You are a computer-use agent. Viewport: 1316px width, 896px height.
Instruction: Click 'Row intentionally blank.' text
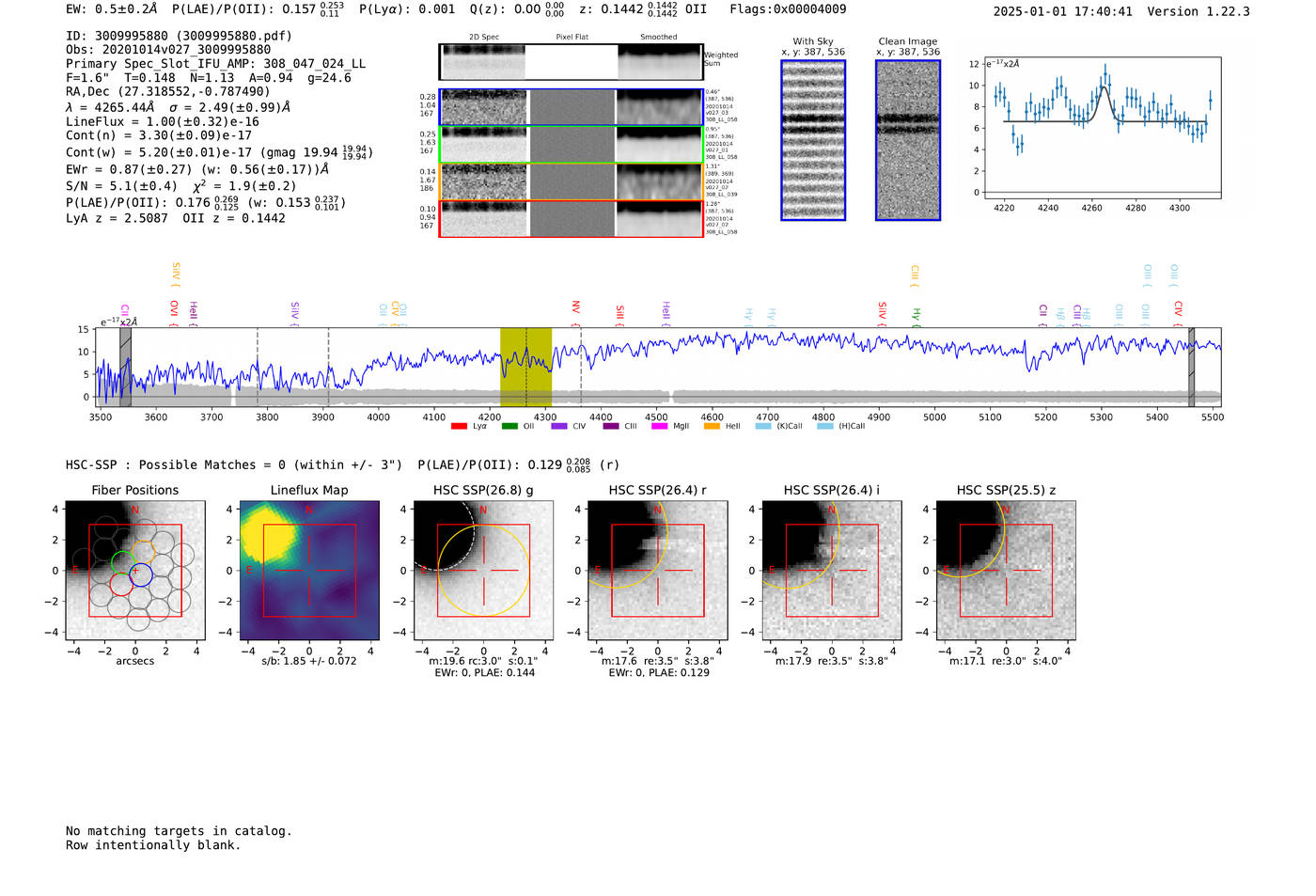[x=153, y=845]
